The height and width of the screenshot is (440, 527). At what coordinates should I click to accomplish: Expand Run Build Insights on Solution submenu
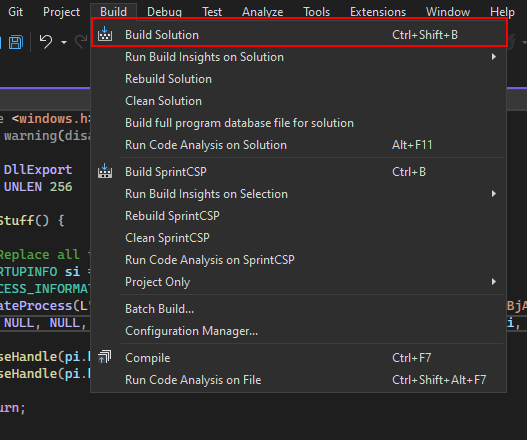(x=493, y=57)
